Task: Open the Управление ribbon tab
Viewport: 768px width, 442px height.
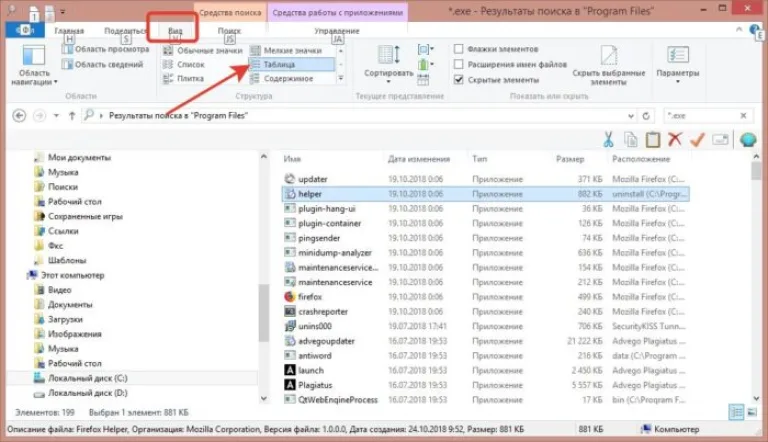Action: (337, 30)
